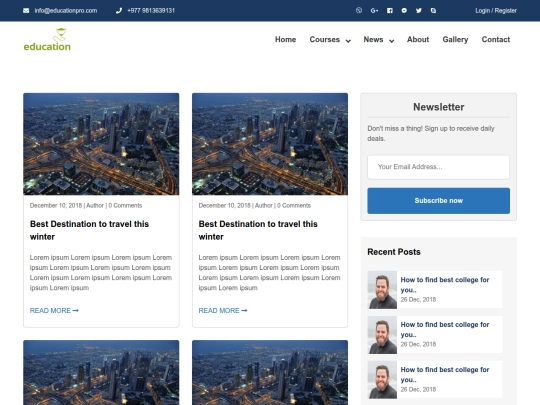Visit the Twitter bird icon

click(x=419, y=11)
